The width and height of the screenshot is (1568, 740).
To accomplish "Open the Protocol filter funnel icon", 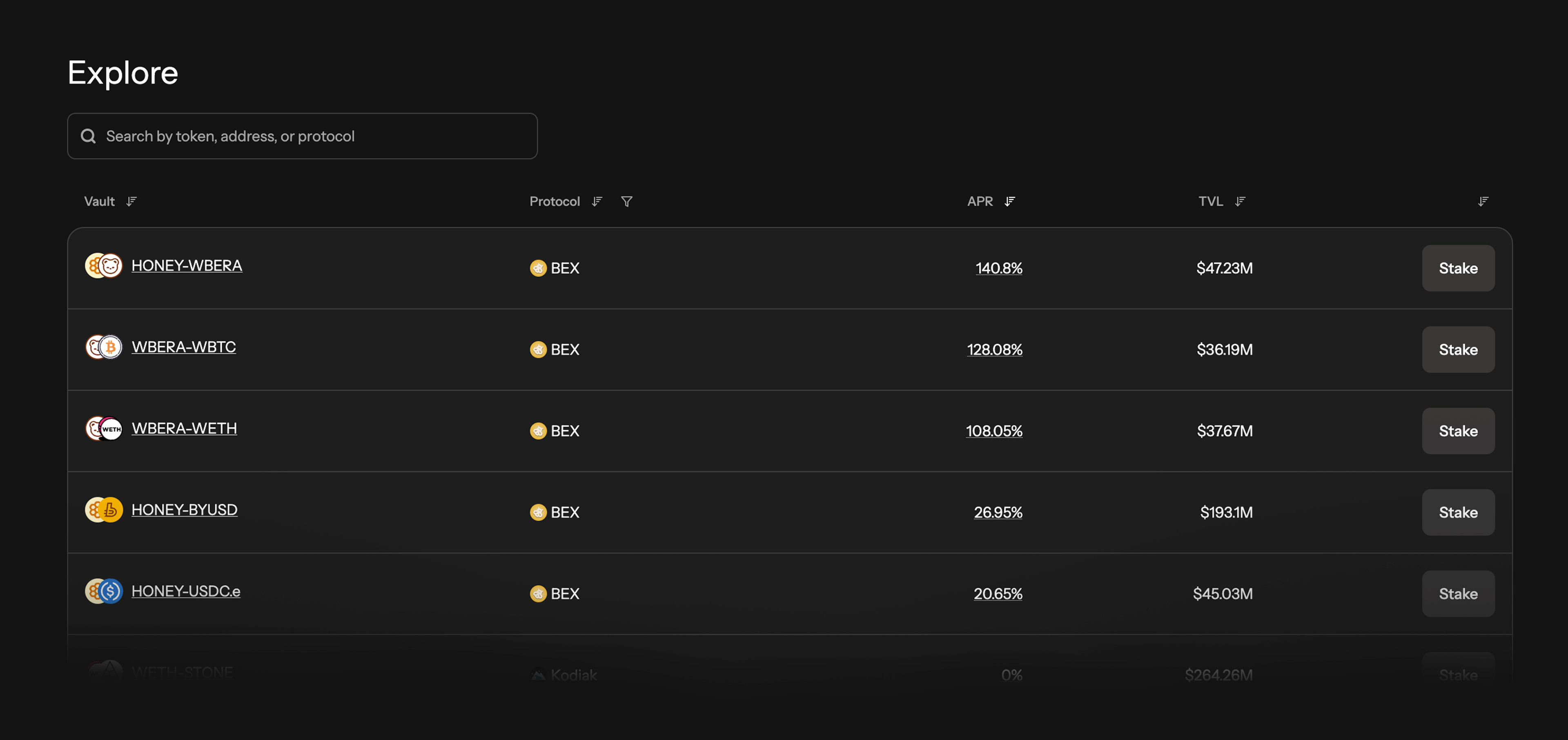I will pyautogui.click(x=626, y=201).
